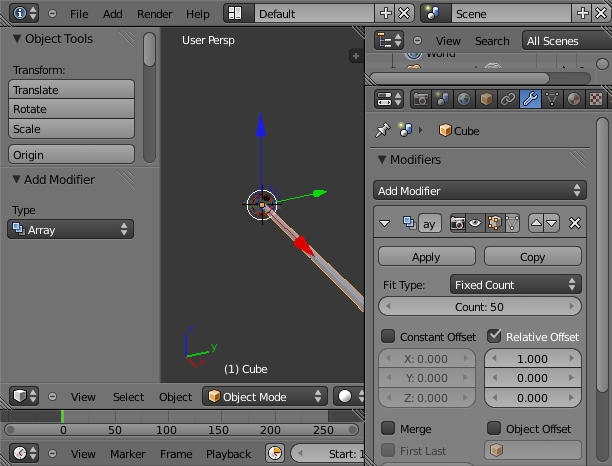Uncheck the Relative Offset checkbox
The width and height of the screenshot is (612, 466).
[x=494, y=337]
